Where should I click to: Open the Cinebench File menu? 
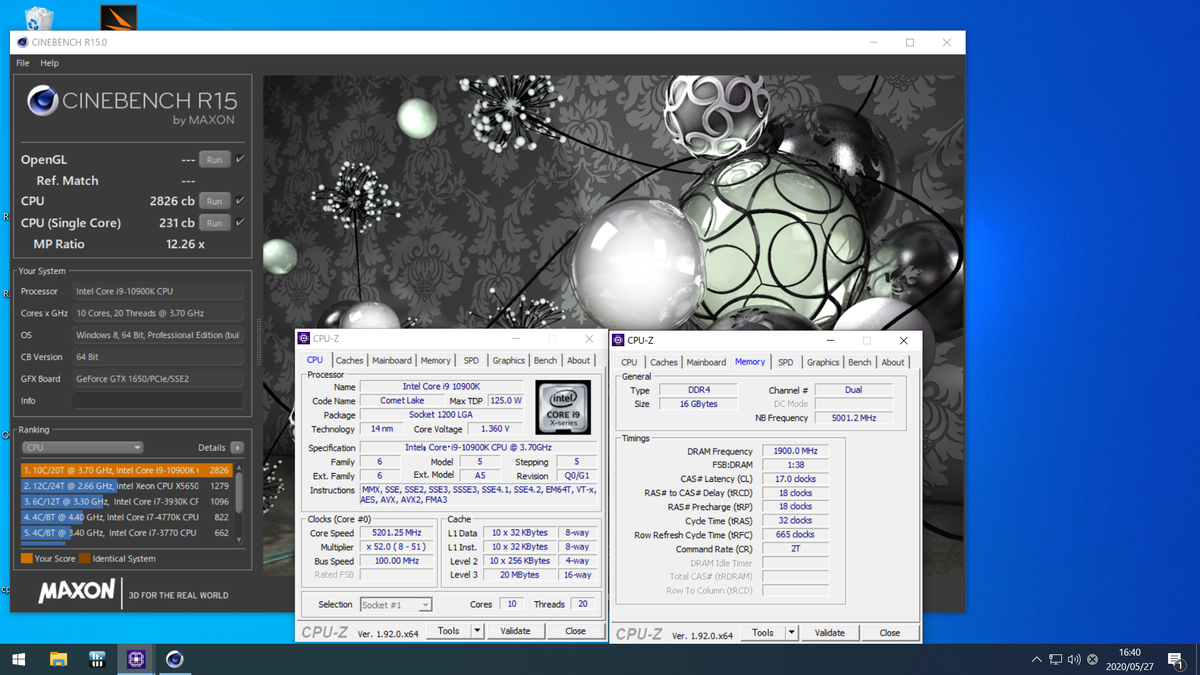point(23,63)
